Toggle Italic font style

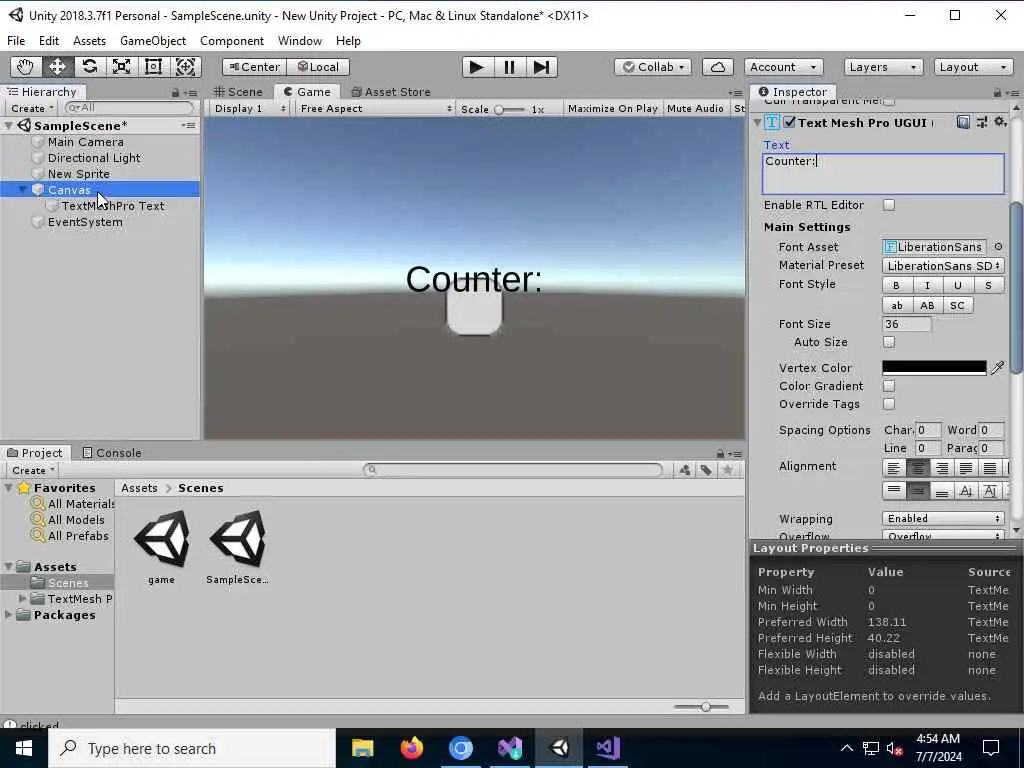(927, 285)
